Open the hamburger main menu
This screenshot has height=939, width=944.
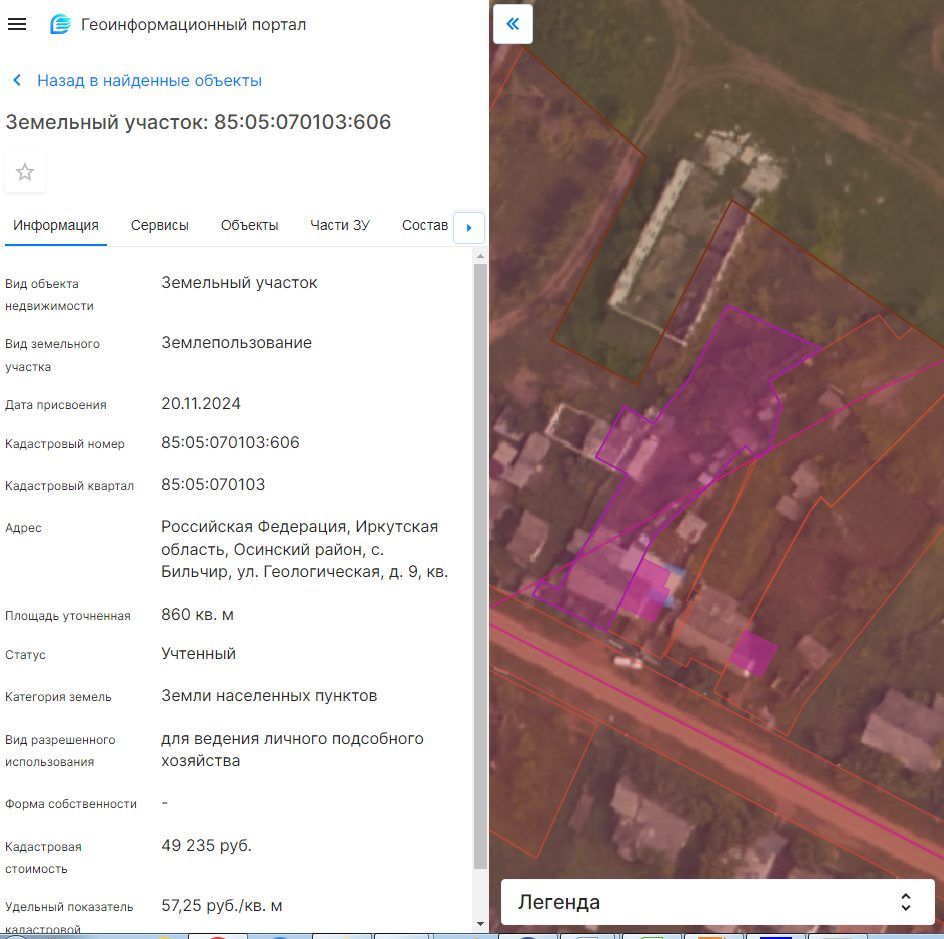pyautogui.click(x=17, y=24)
